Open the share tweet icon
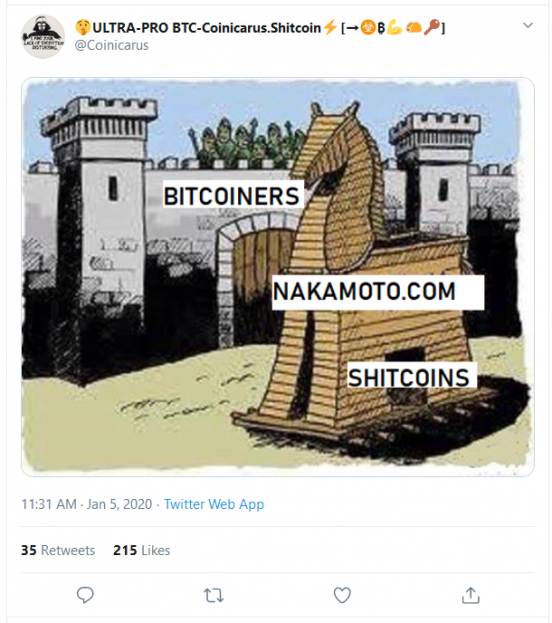Screen dimensions: 552x623 coord(471,595)
